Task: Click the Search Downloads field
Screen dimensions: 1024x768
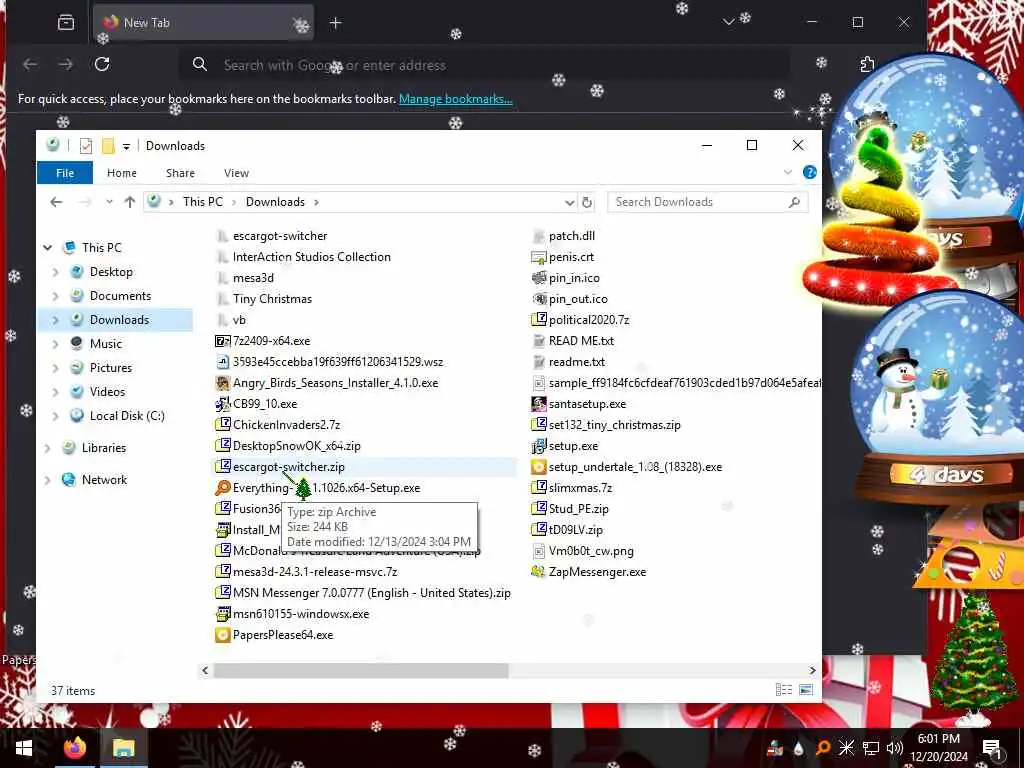Action: pos(708,202)
